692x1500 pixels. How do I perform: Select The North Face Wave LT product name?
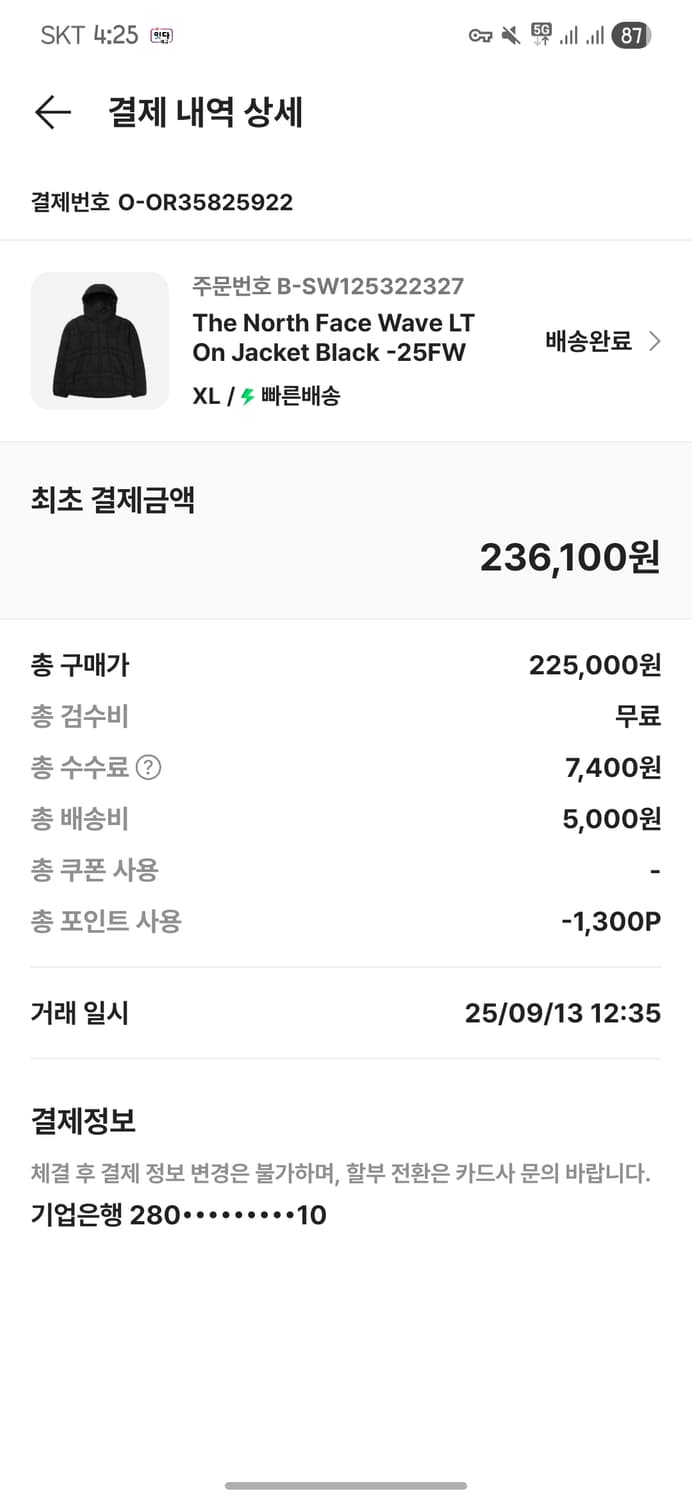click(335, 337)
